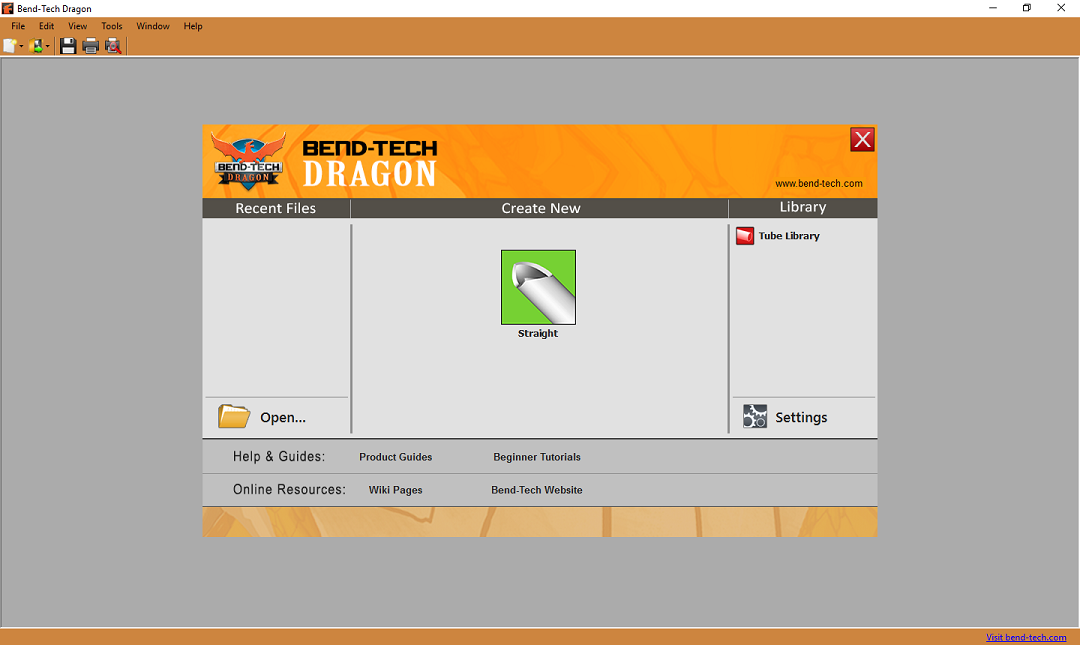Viewport: 1080px width, 645px height.
Task: Click the app icon in the title bar
Action: tap(8, 8)
